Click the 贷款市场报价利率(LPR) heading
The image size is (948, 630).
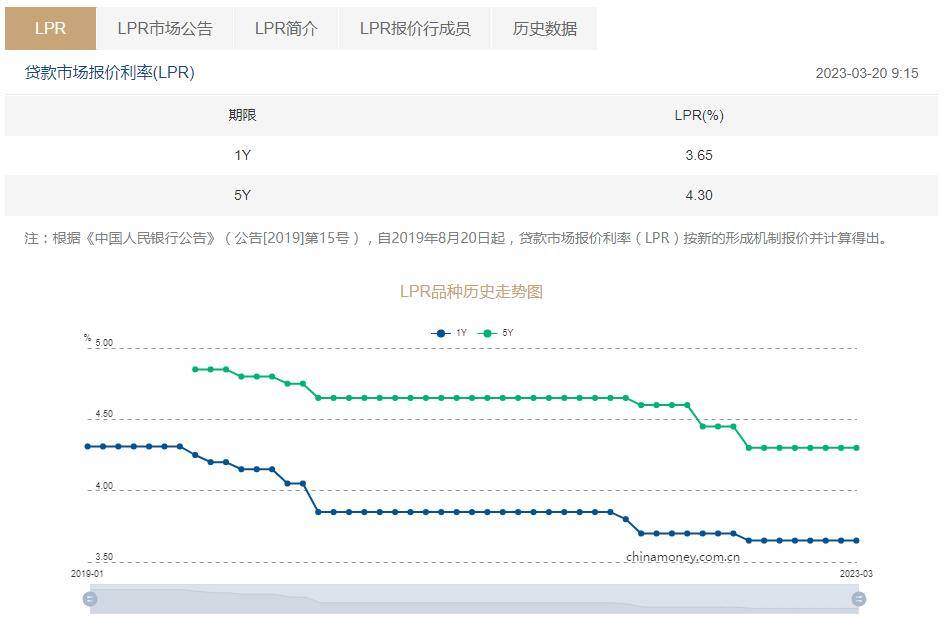109,73
